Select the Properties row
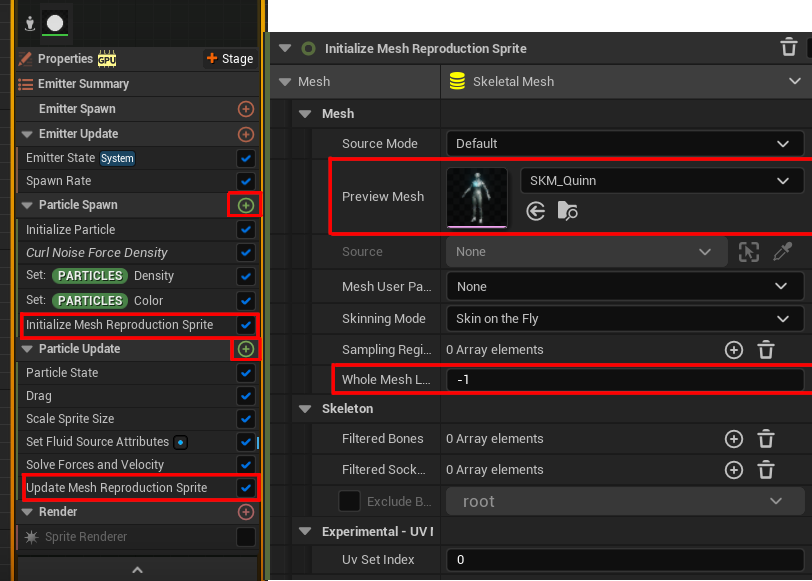 (x=138, y=59)
